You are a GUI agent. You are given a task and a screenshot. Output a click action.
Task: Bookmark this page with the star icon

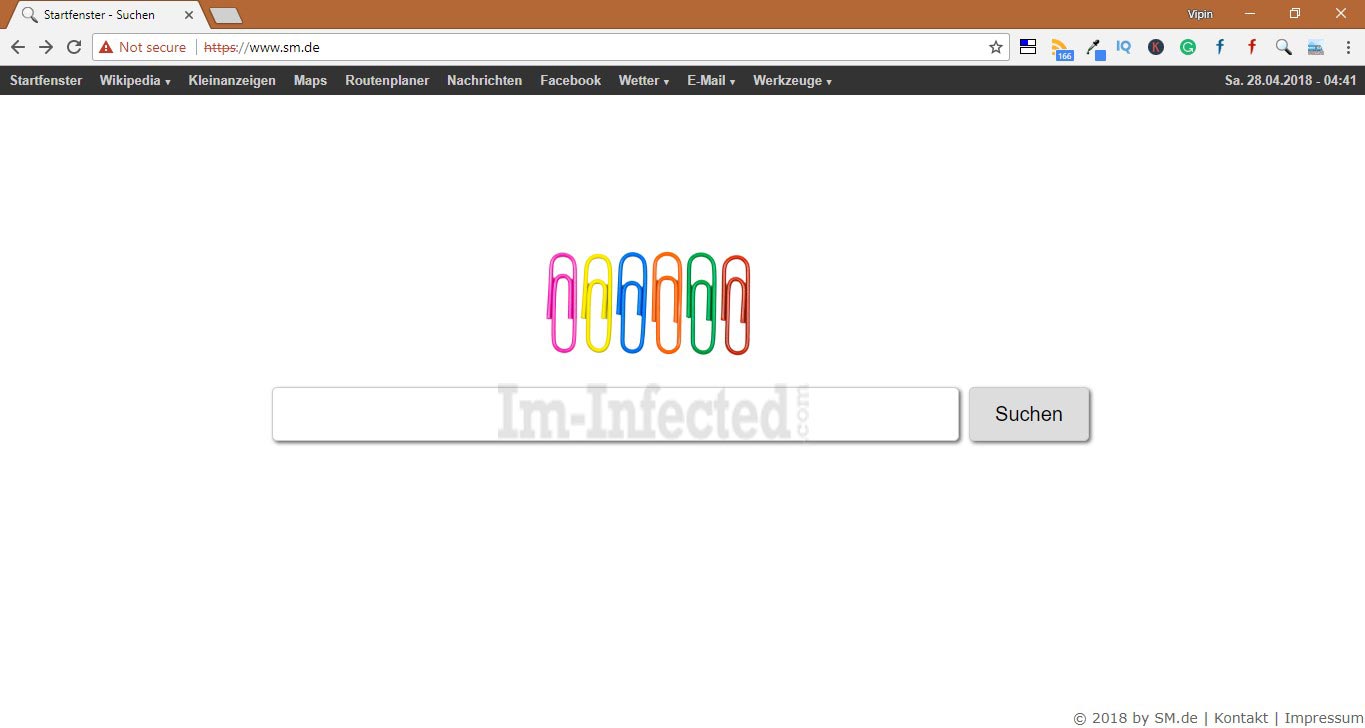(996, 47)
